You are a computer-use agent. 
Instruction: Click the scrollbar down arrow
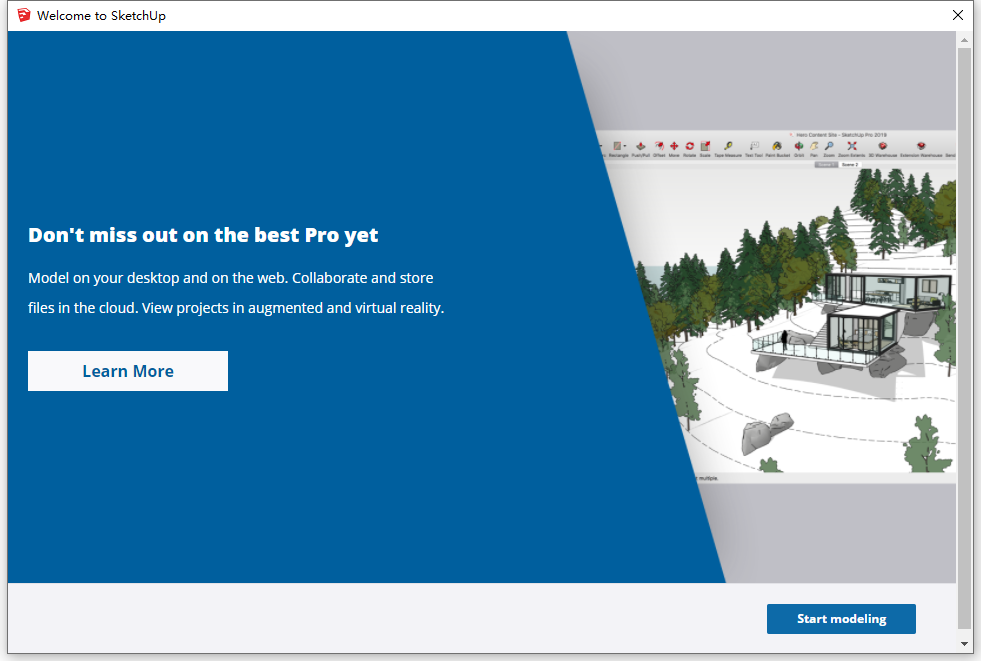964,643
